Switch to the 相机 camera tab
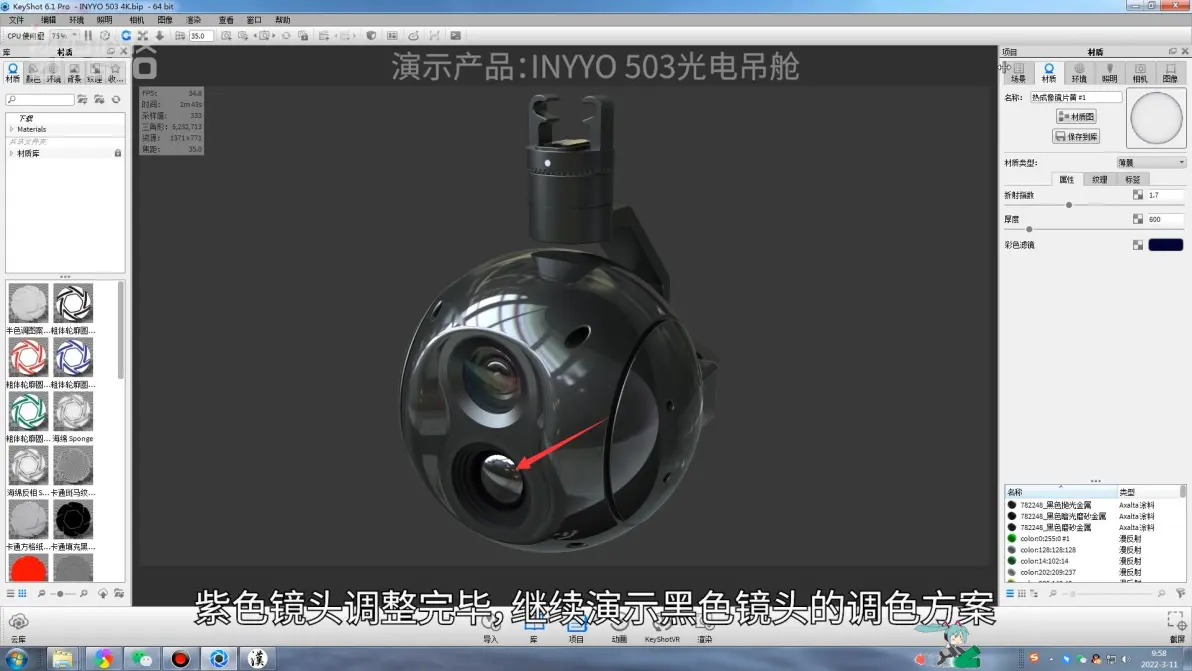This screenshot has width=1192, height=671. pyautogui.click(x=1140, y=73)
